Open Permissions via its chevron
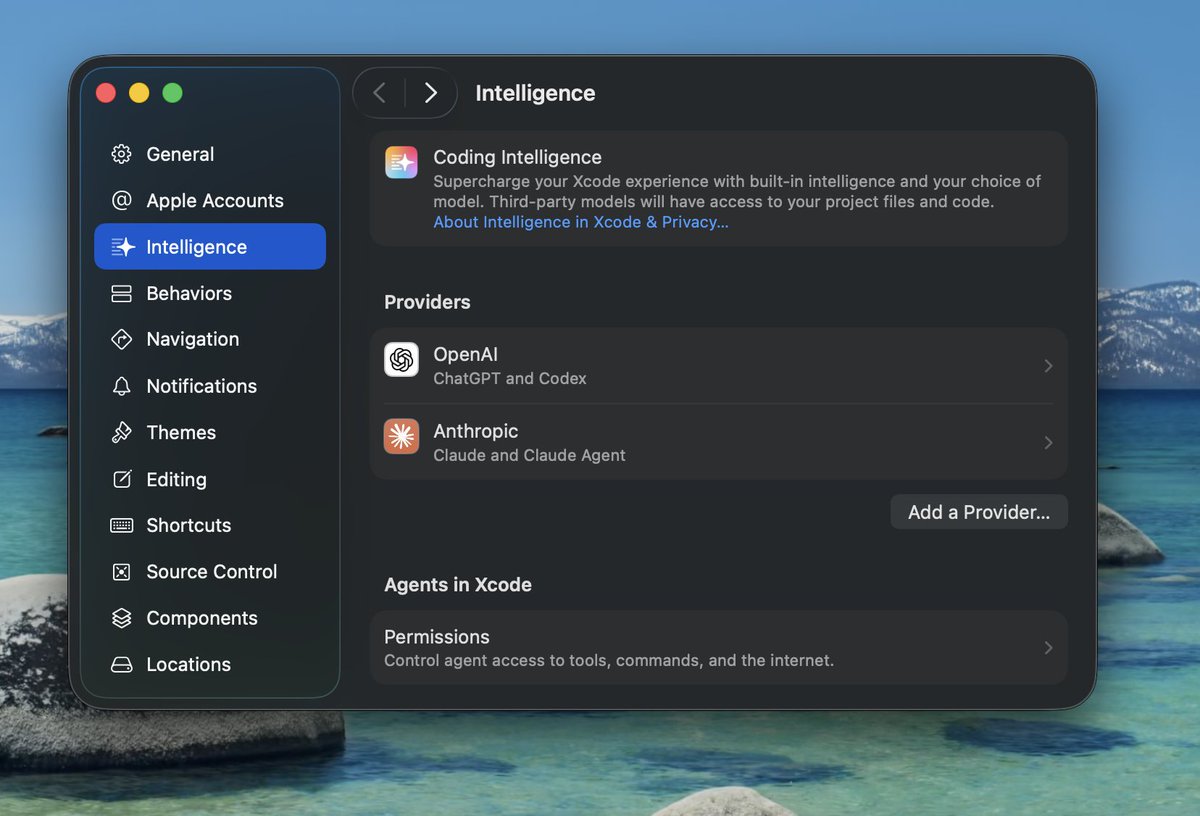 point(1048,648)
